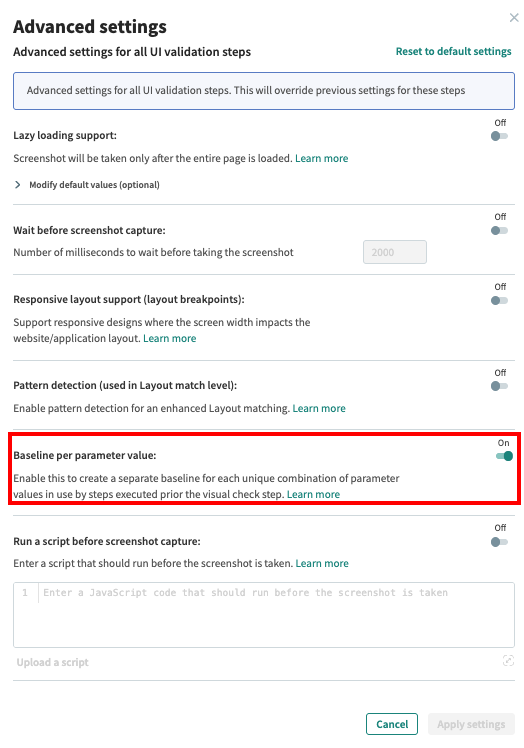
Task: Click the Cancel button
Action: coord(392,724)
